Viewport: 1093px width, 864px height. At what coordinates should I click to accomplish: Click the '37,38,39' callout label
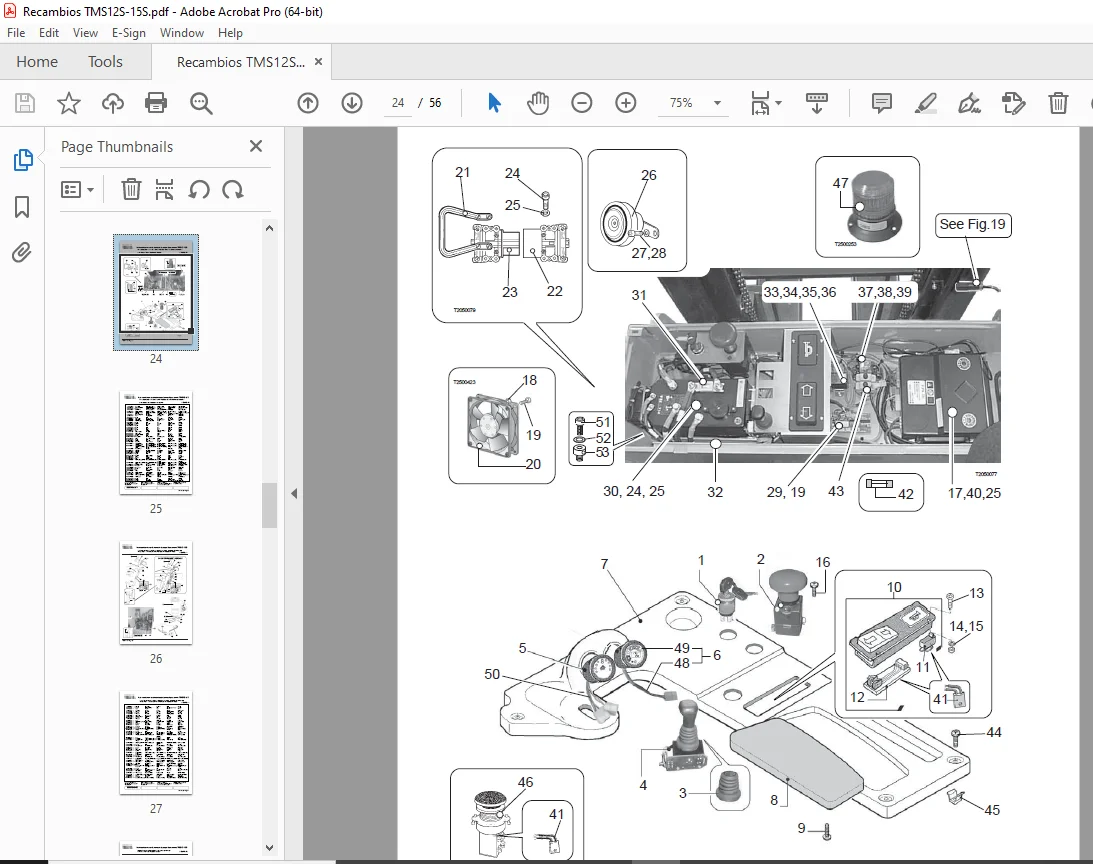click(x=885, y=292)
